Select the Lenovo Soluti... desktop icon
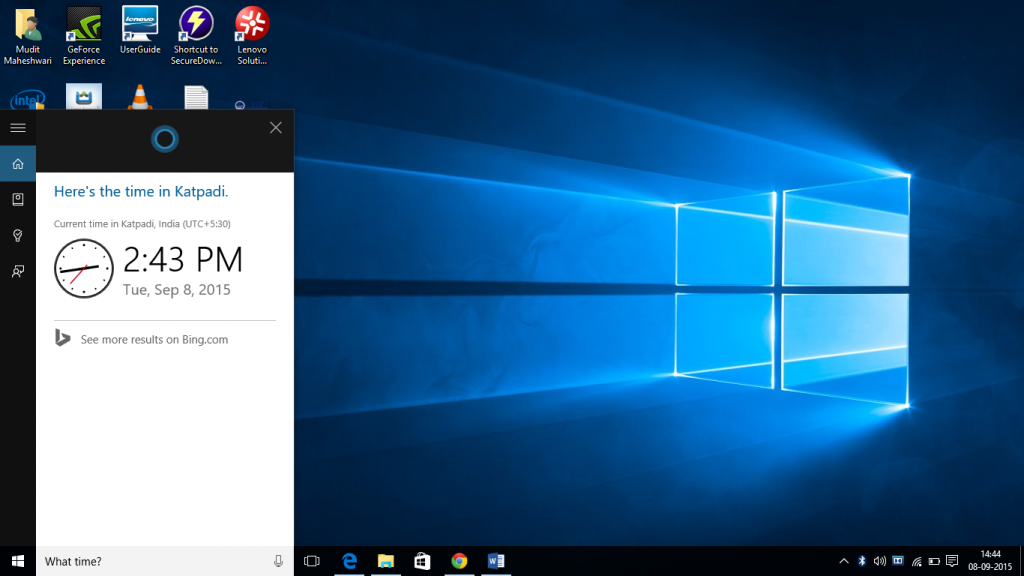 click(252, 37)
